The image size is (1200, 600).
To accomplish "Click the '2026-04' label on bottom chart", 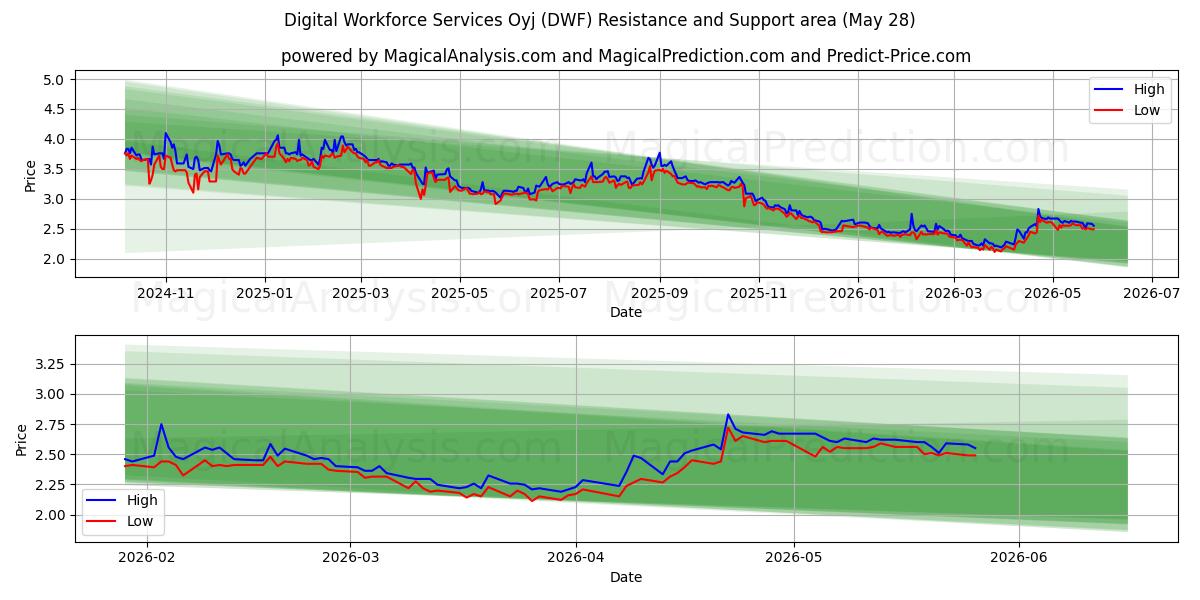I will (578, 559).
